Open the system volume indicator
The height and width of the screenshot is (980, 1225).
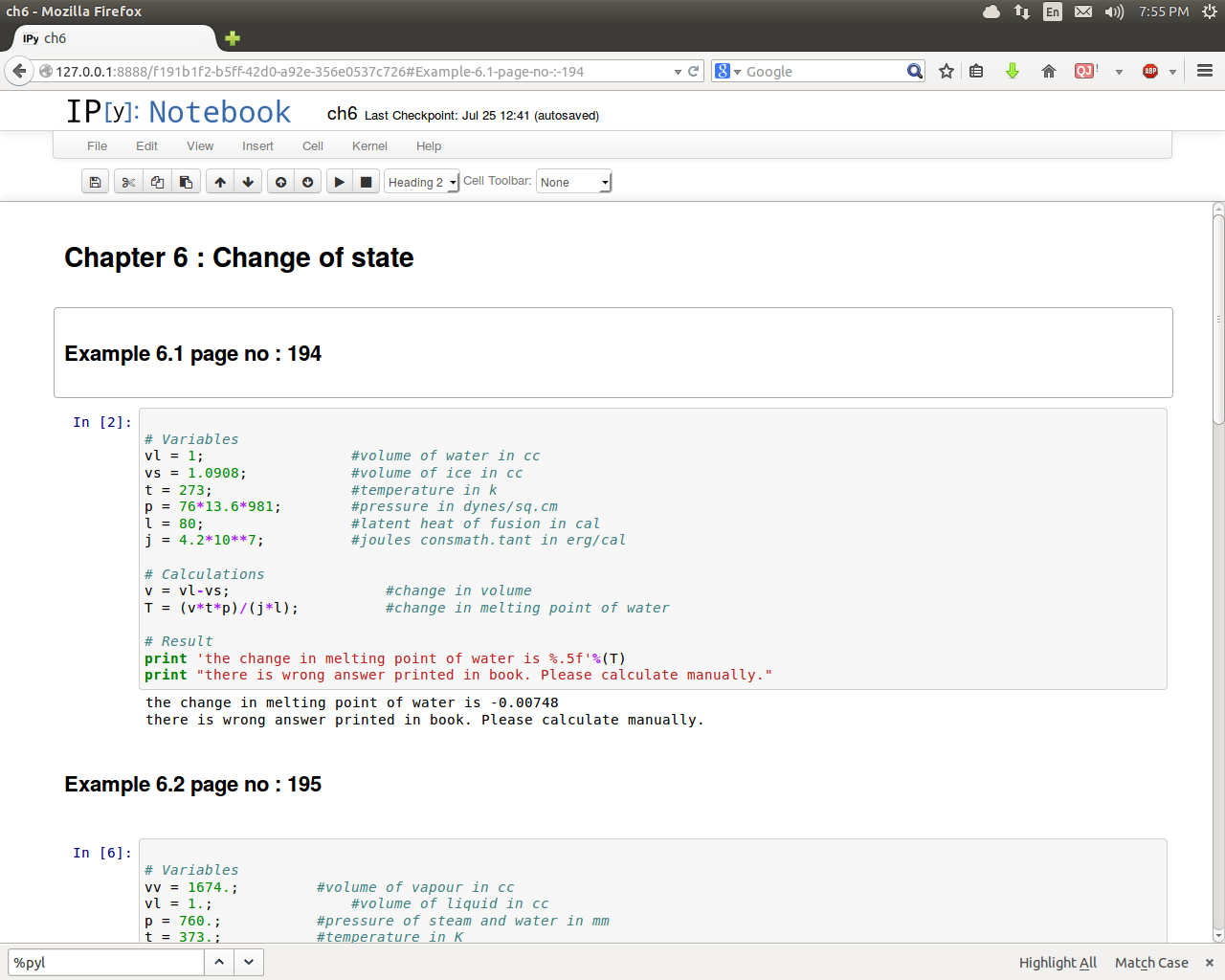[x=1114, y=11]
